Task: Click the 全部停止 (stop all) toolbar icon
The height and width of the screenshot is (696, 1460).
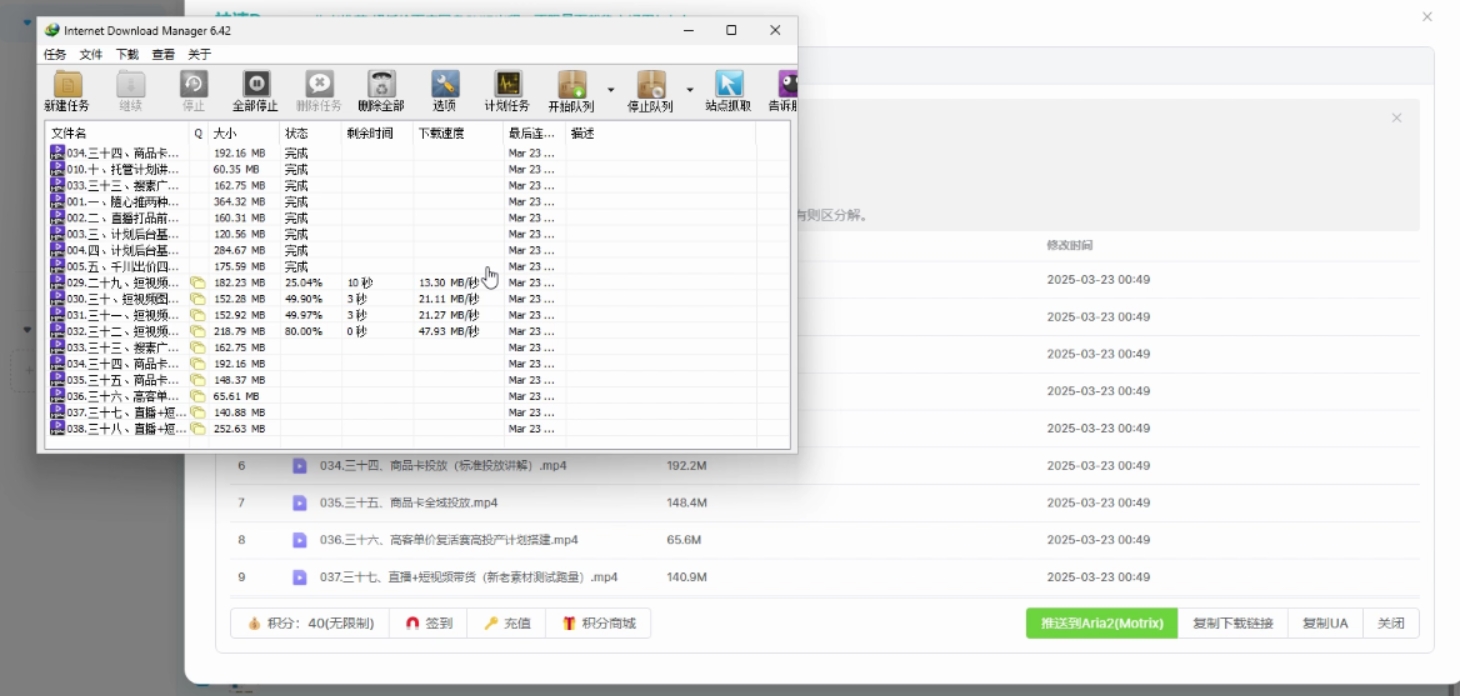Action: [256, 84]
